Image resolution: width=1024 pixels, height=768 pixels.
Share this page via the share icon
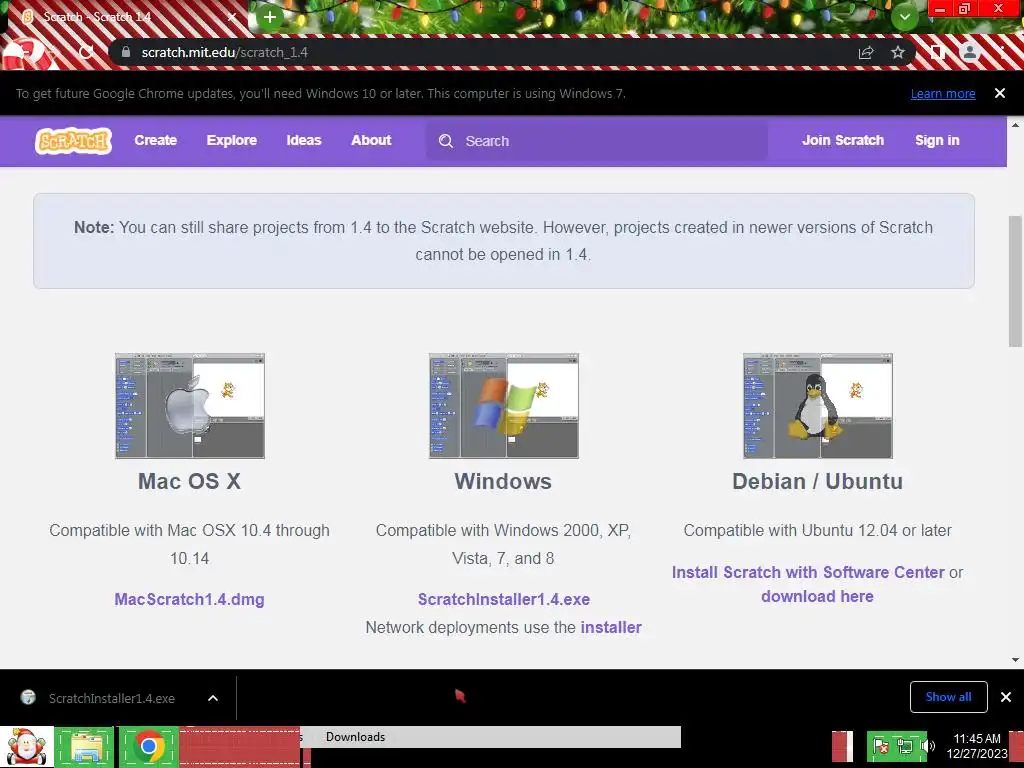(866, 52)
